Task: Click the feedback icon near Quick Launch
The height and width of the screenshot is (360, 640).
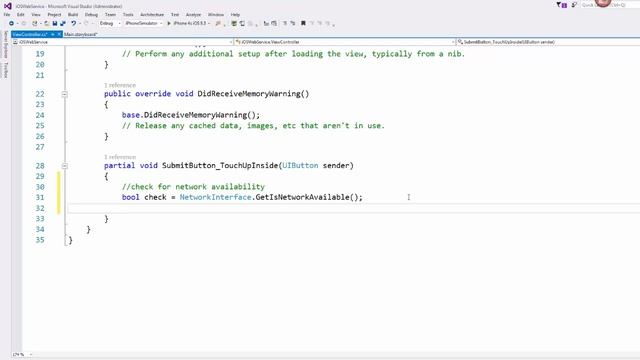Action: point(574,5)
